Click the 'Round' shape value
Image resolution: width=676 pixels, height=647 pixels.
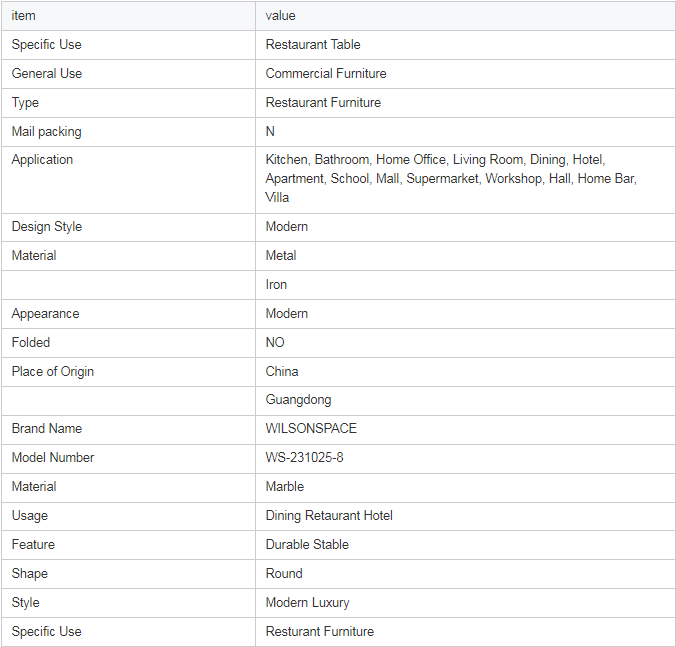[284, 573]
